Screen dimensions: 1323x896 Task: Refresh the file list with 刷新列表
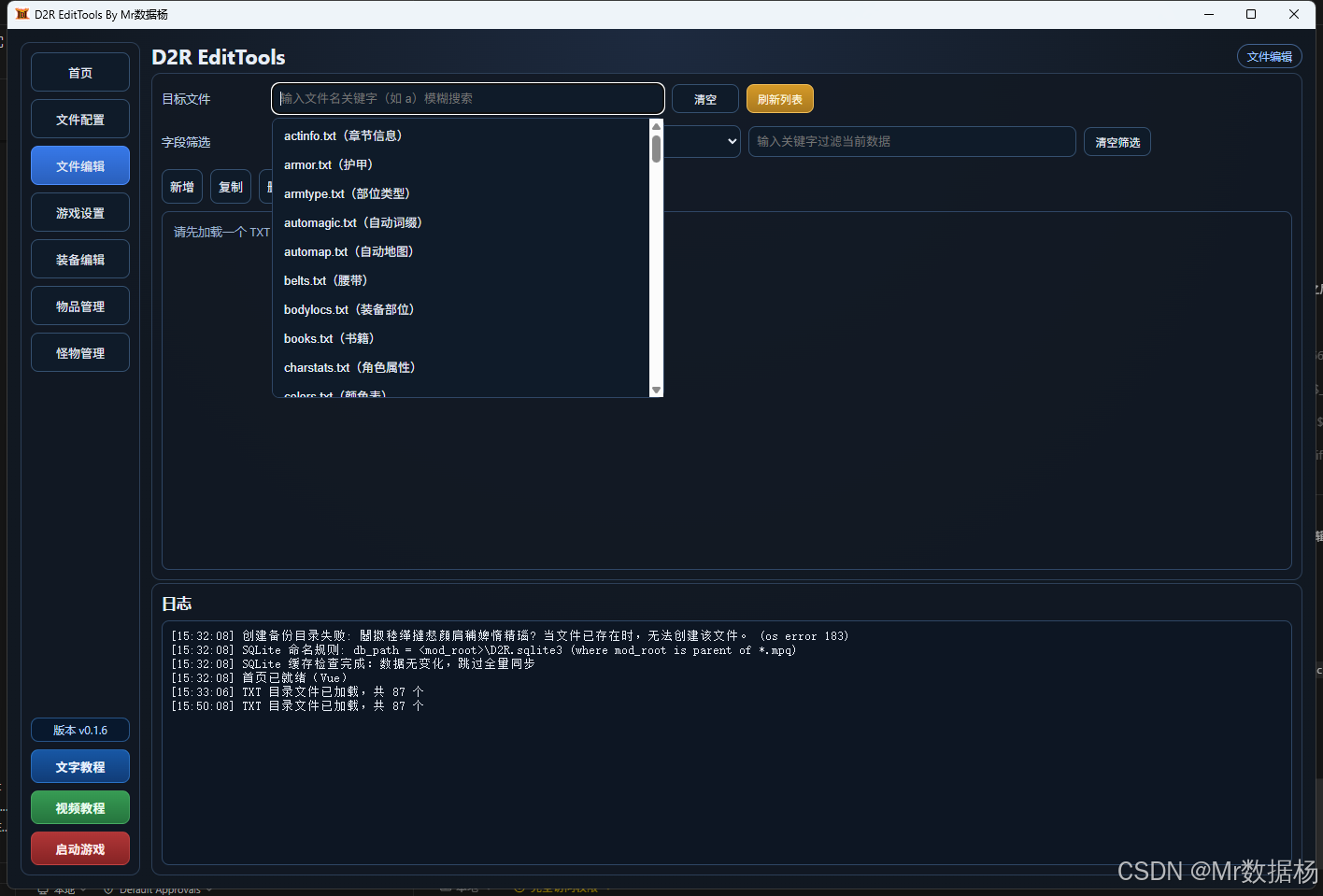pos(780,99)
